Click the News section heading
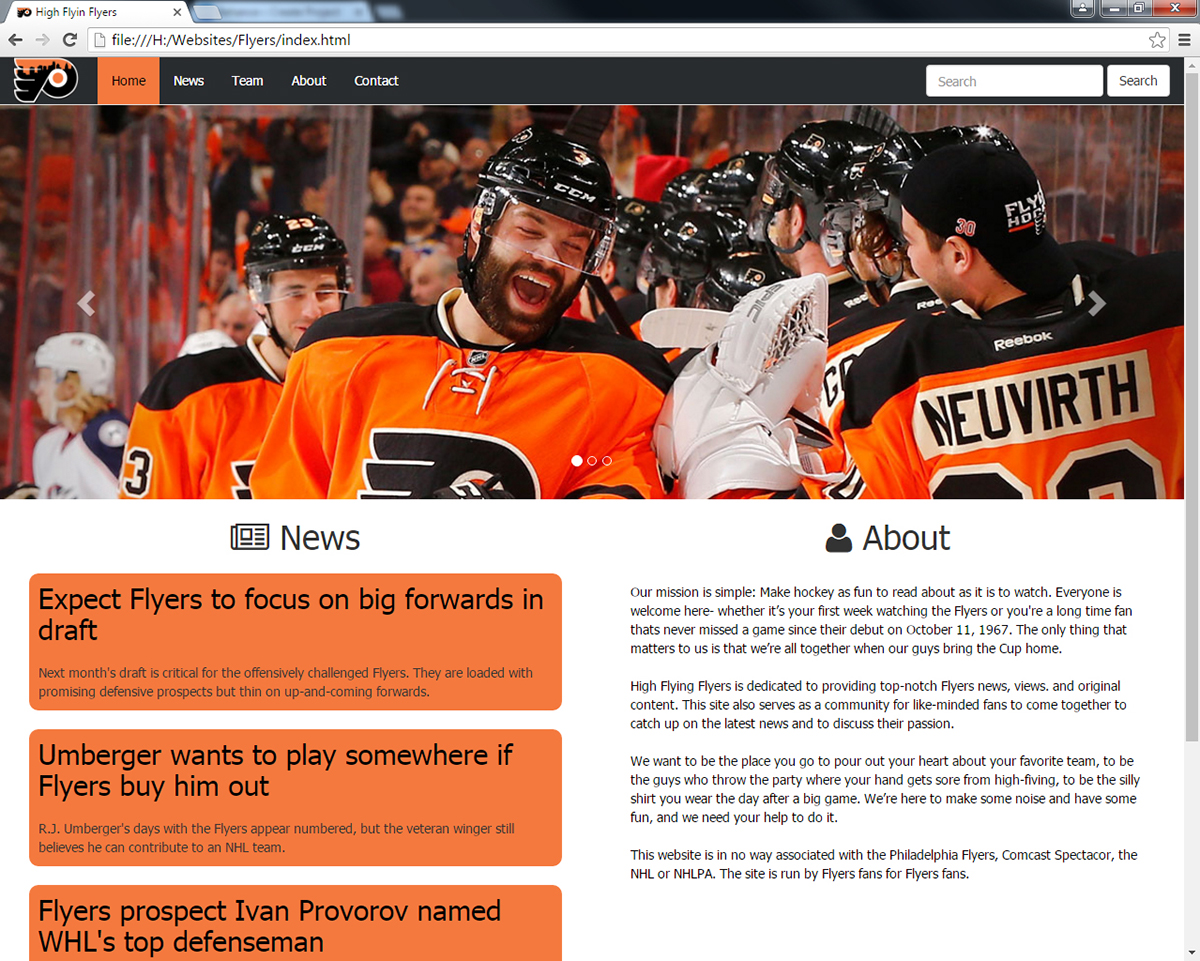This screenshot has height=961, width=1200. 295,538
